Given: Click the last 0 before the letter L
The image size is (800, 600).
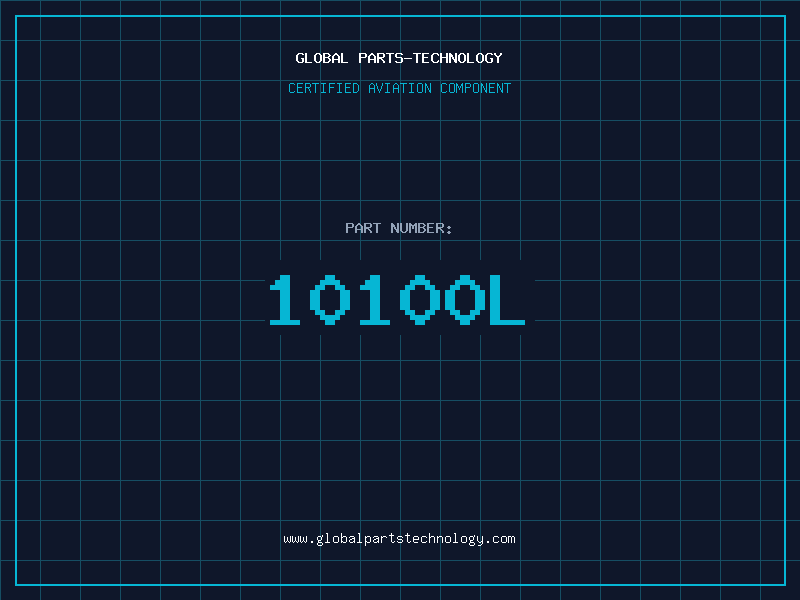Looking at the screenshot, I should click(462, 300).
